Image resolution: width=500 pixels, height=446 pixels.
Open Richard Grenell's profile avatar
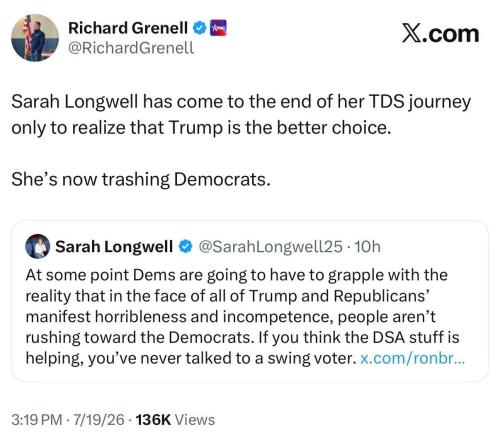(x=35, y=38)
